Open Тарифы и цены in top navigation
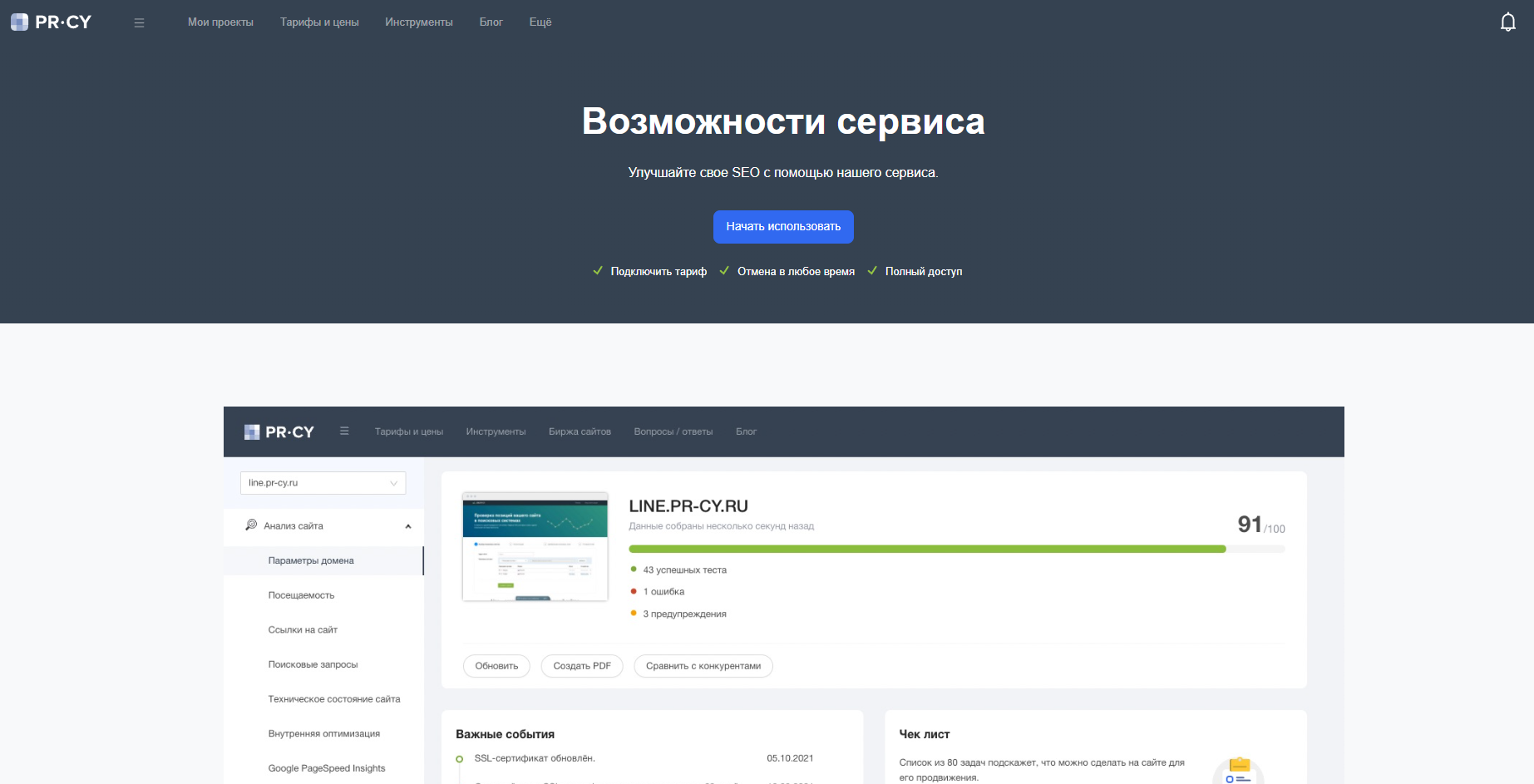 pyautogui.click(x=319, y=22)
